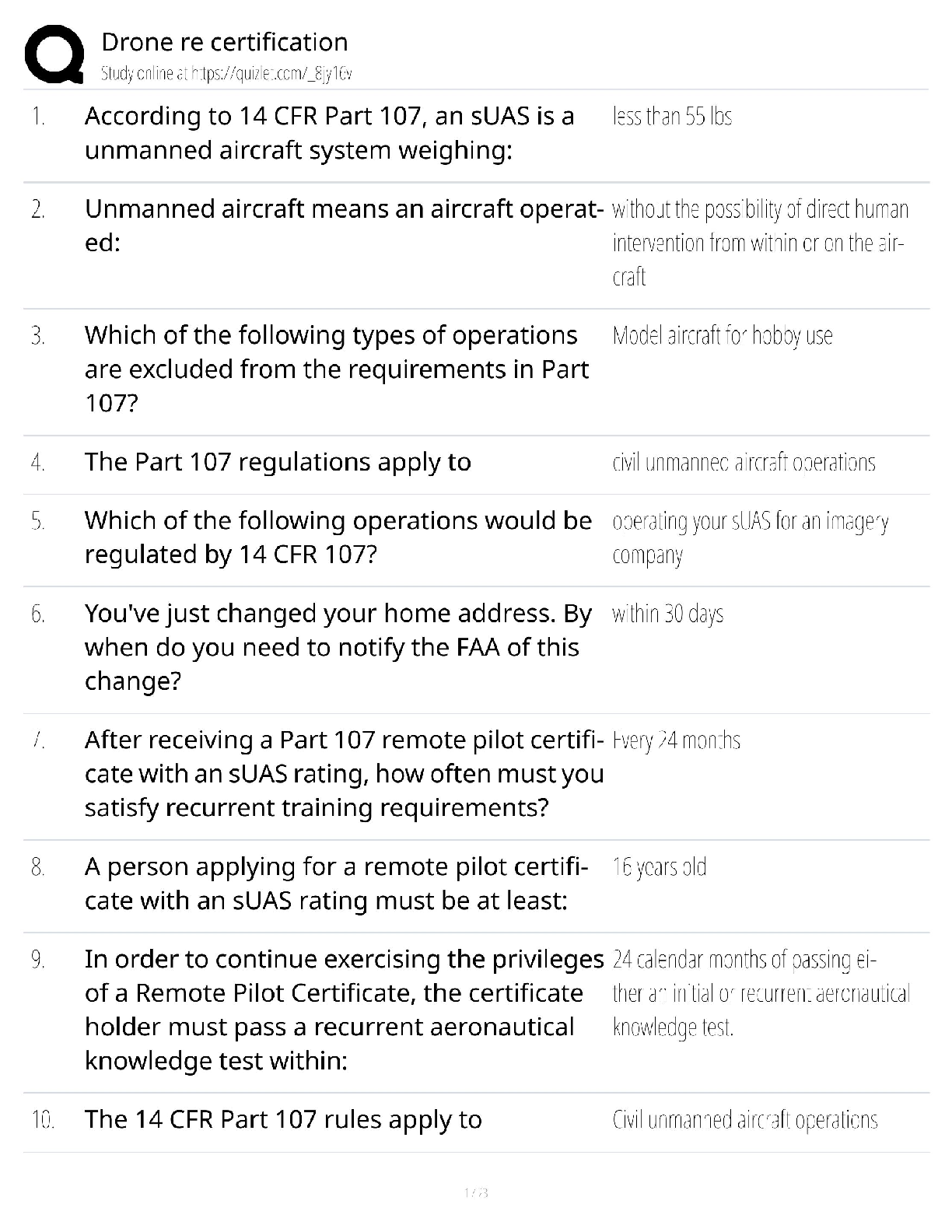Click the number 10 row label
952x1232 pixels.
(x=42, y=1120)
